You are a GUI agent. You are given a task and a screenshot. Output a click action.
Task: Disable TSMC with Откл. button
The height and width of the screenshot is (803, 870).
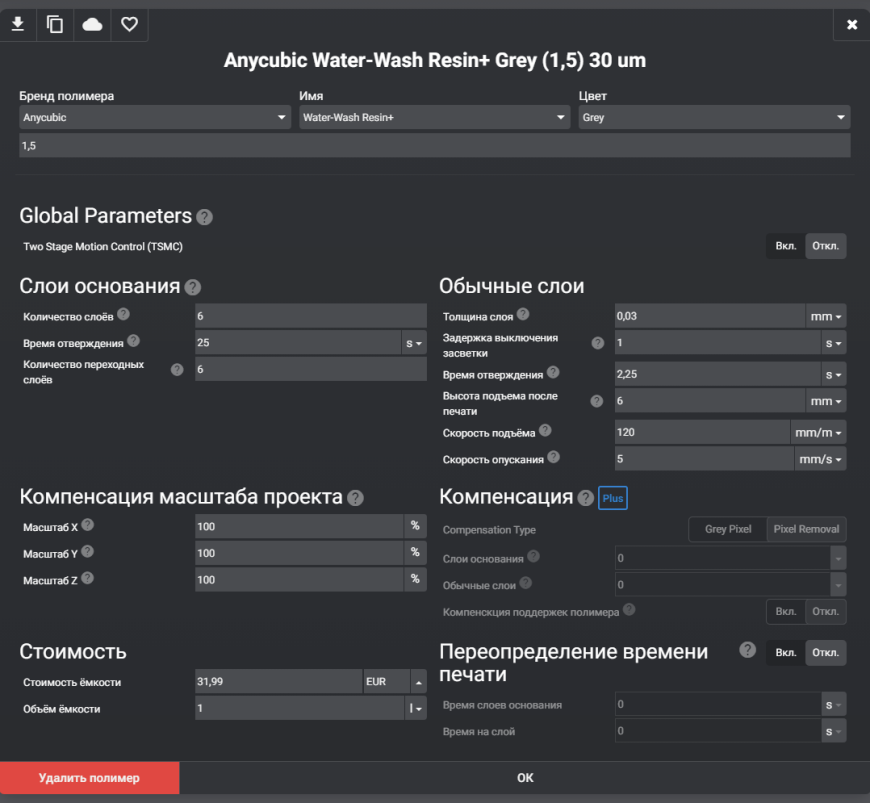tap(826, 246)
